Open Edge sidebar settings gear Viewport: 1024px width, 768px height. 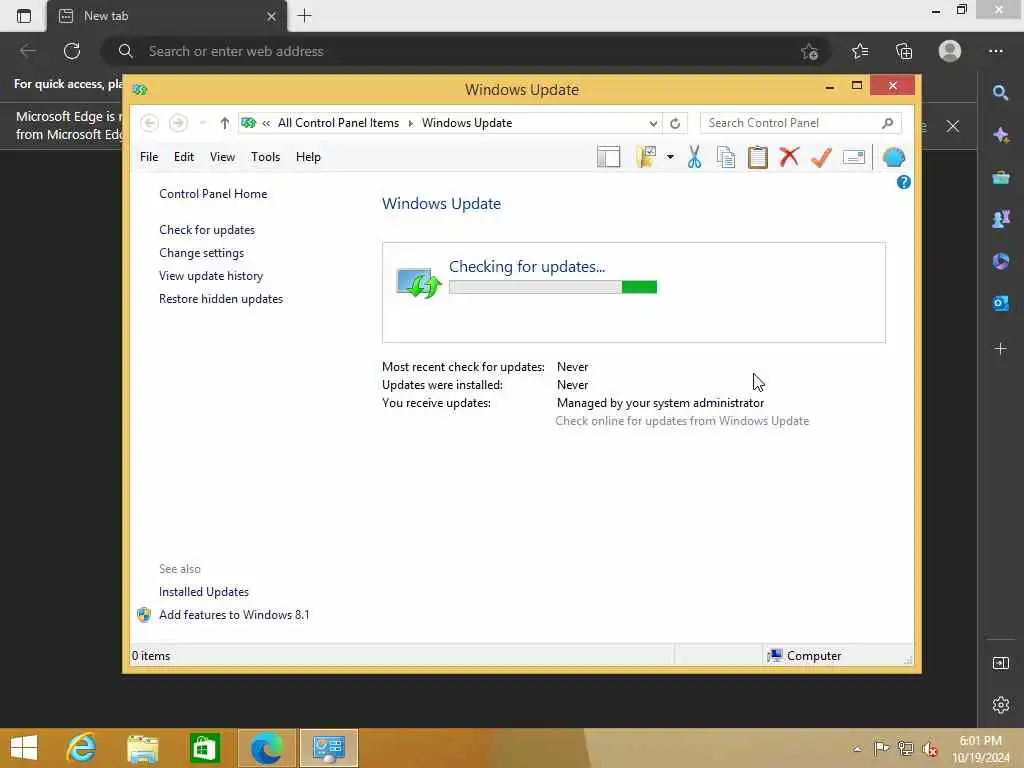coord(1000,705)
